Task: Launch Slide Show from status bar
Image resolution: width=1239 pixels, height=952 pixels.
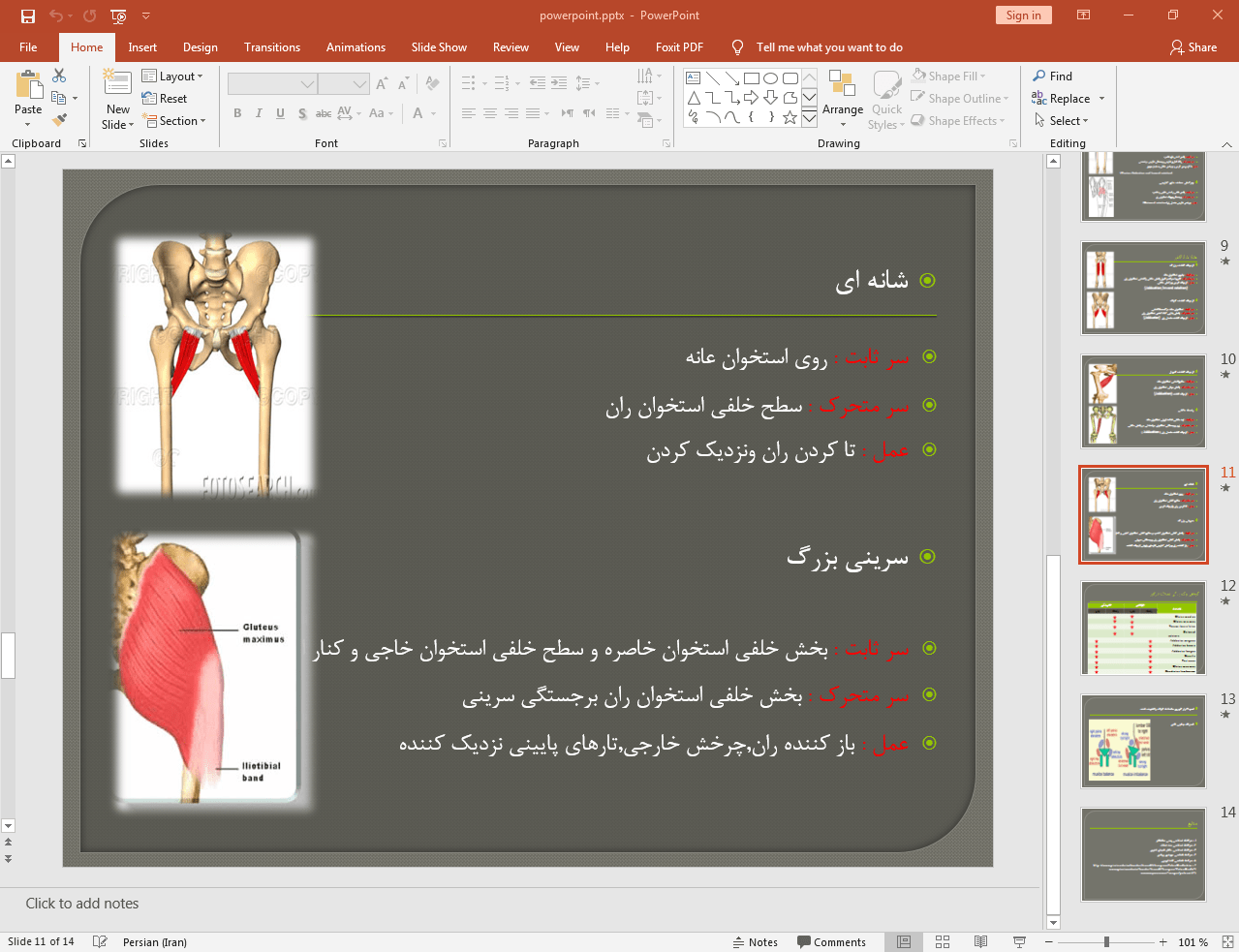Action: (x=1019, y=941)
